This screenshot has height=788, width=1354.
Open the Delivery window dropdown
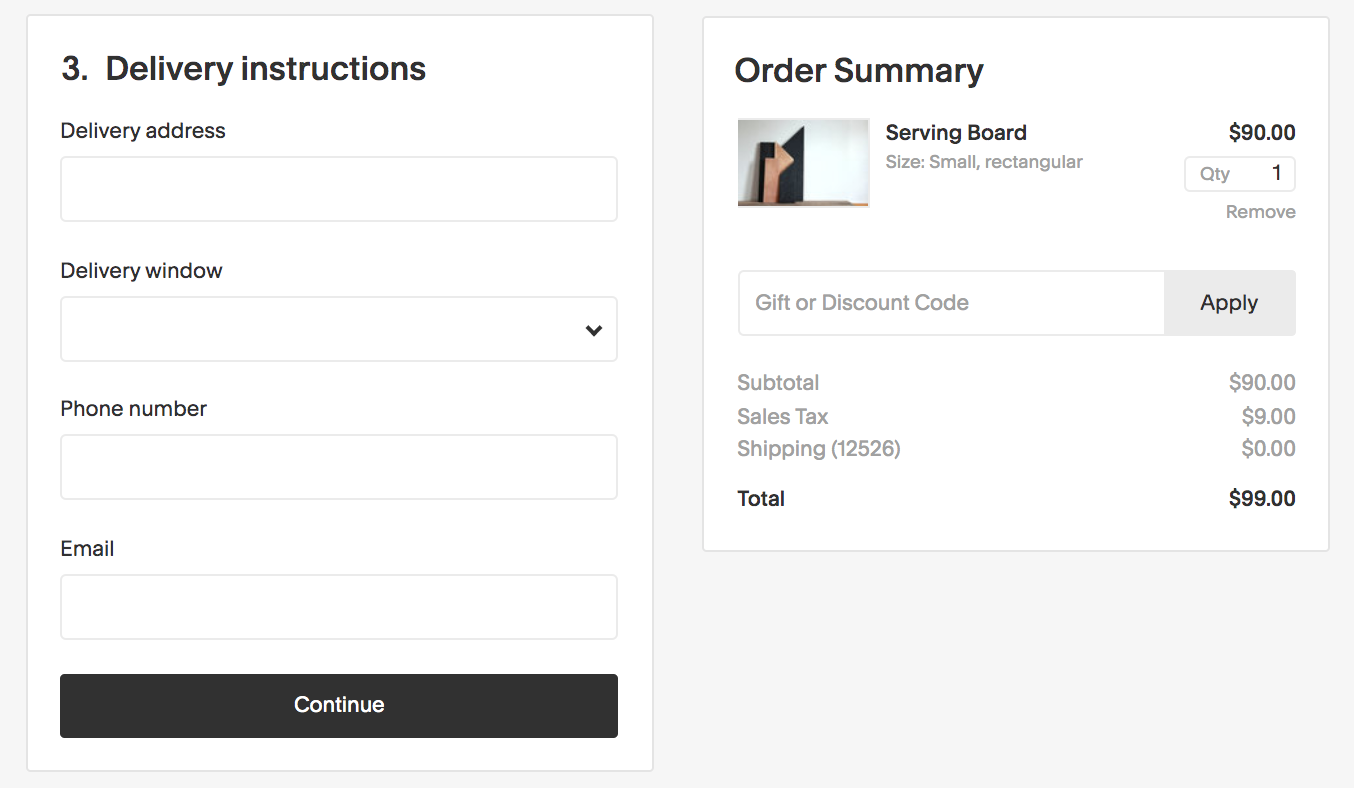pyautogui.click(x=338, y=329)
